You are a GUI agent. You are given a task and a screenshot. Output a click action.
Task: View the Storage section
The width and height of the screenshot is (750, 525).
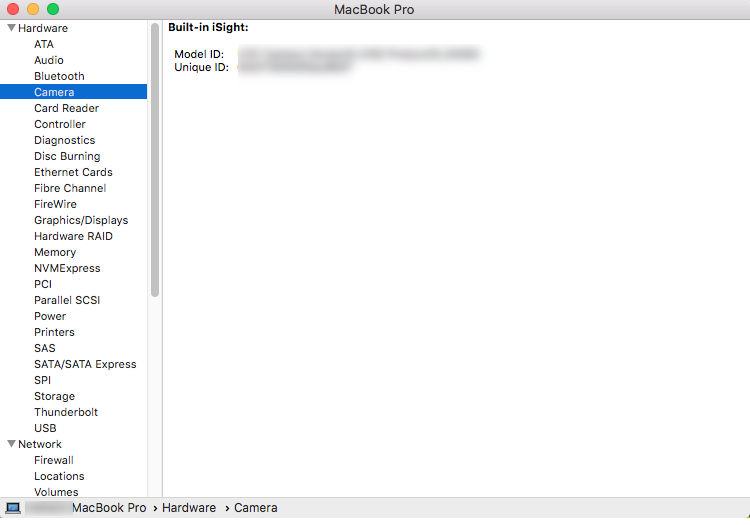[x=54, y=396]
